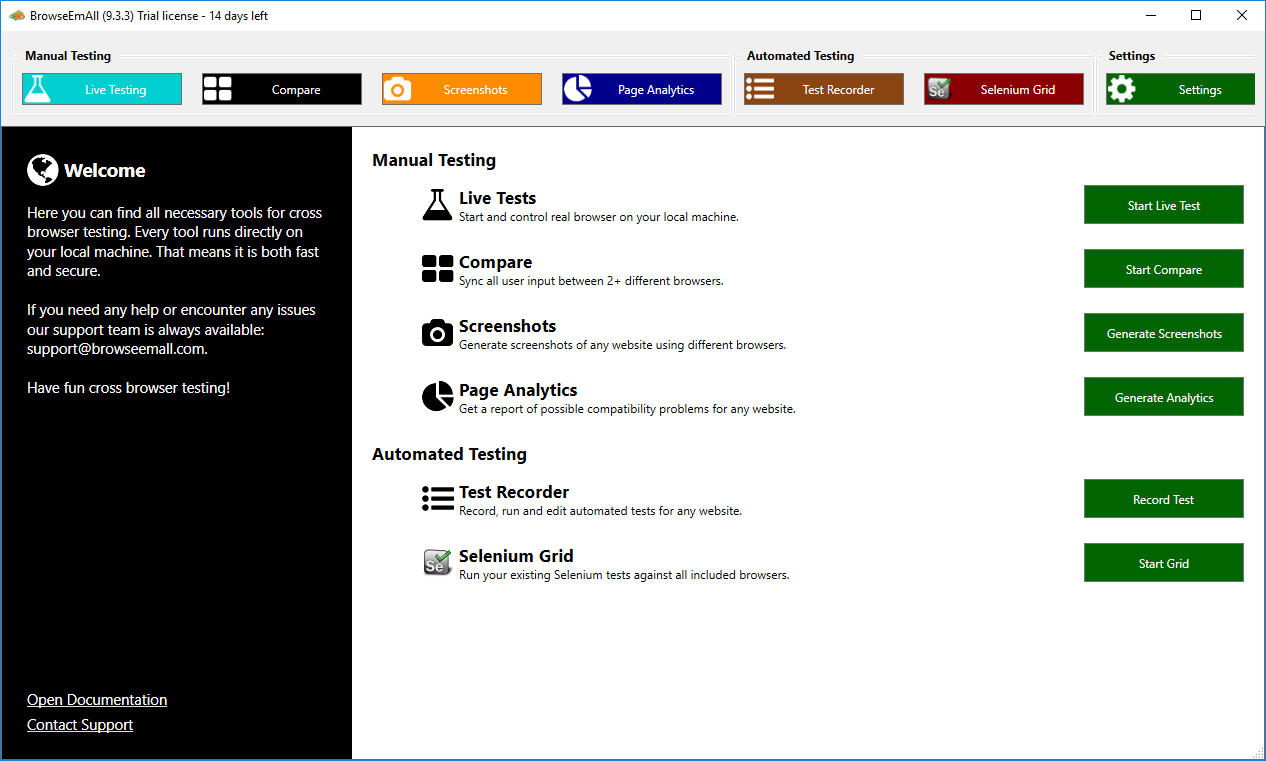Click the camera icon beside Screenshots heading
Image resolution: width=1266 pixels, height=761 pixels.
point(437,333)
